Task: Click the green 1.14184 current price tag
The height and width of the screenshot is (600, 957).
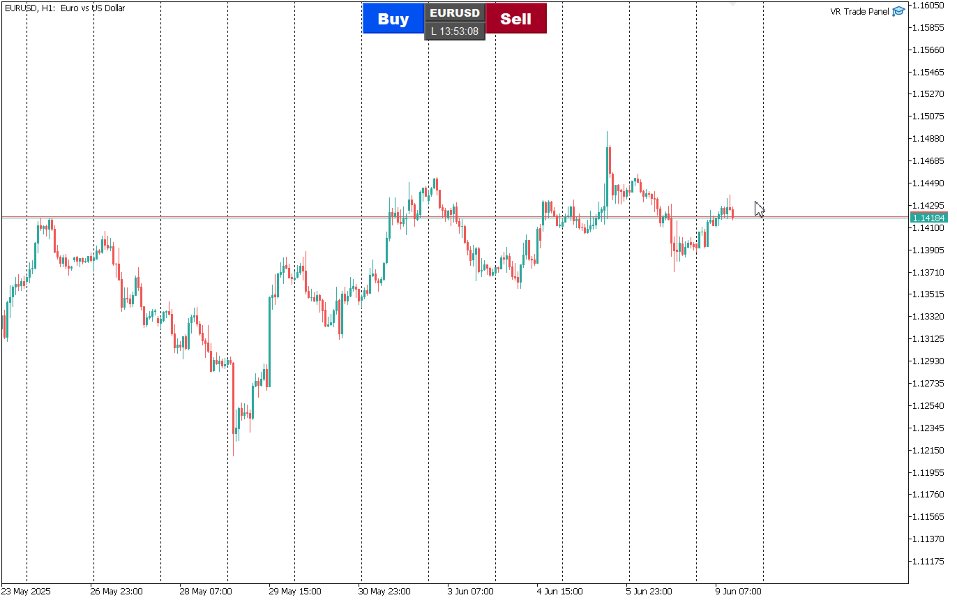Action: (x=928, y=218)
